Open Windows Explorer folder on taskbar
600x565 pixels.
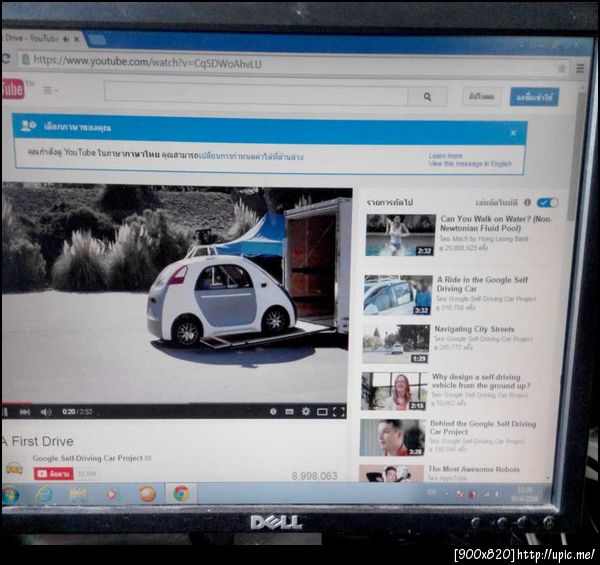pos(78,495)
